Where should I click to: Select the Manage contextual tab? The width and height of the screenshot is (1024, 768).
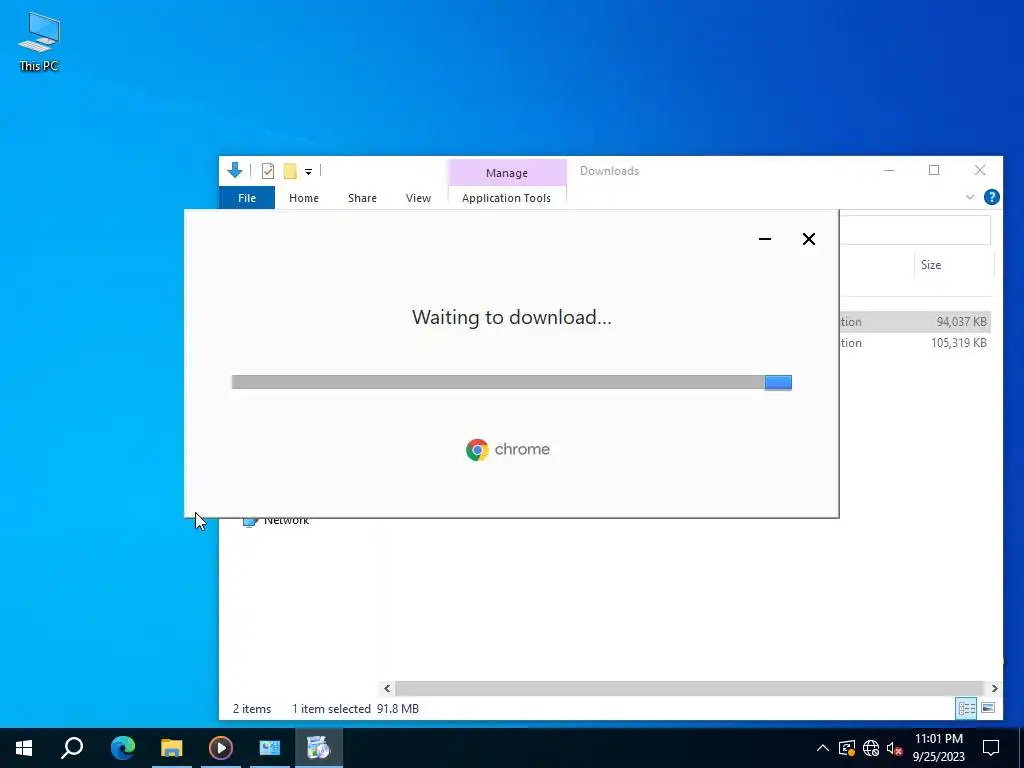[x=507, y=173]
